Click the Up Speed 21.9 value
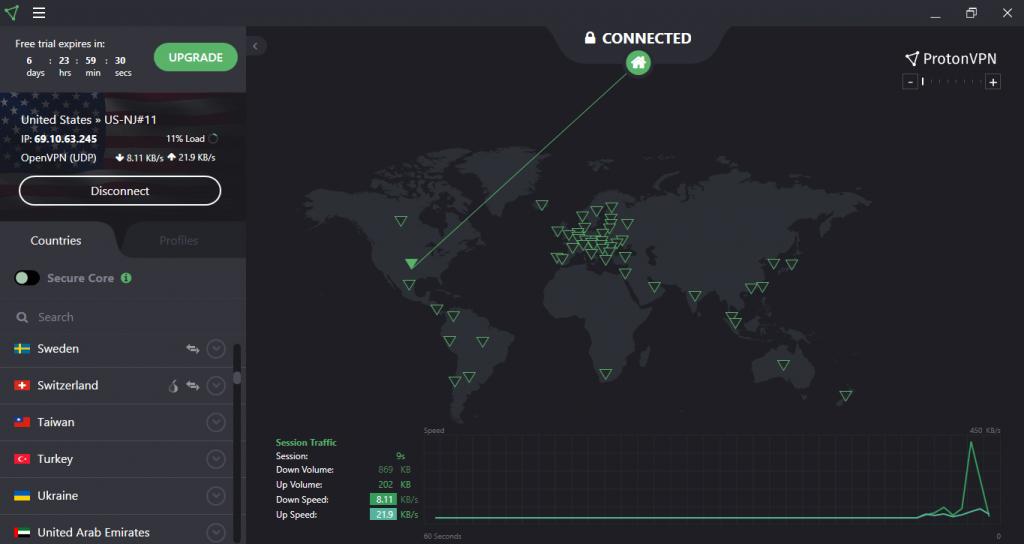1024x544 pixels. [x=383, y=515]
